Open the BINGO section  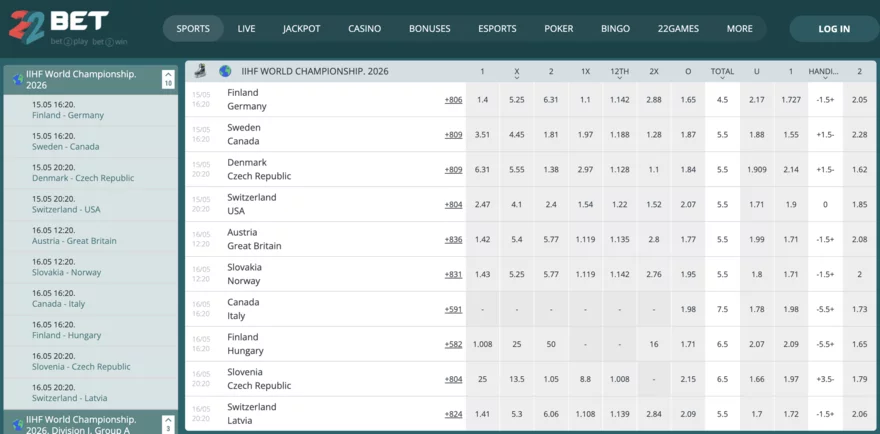point(615,29)
